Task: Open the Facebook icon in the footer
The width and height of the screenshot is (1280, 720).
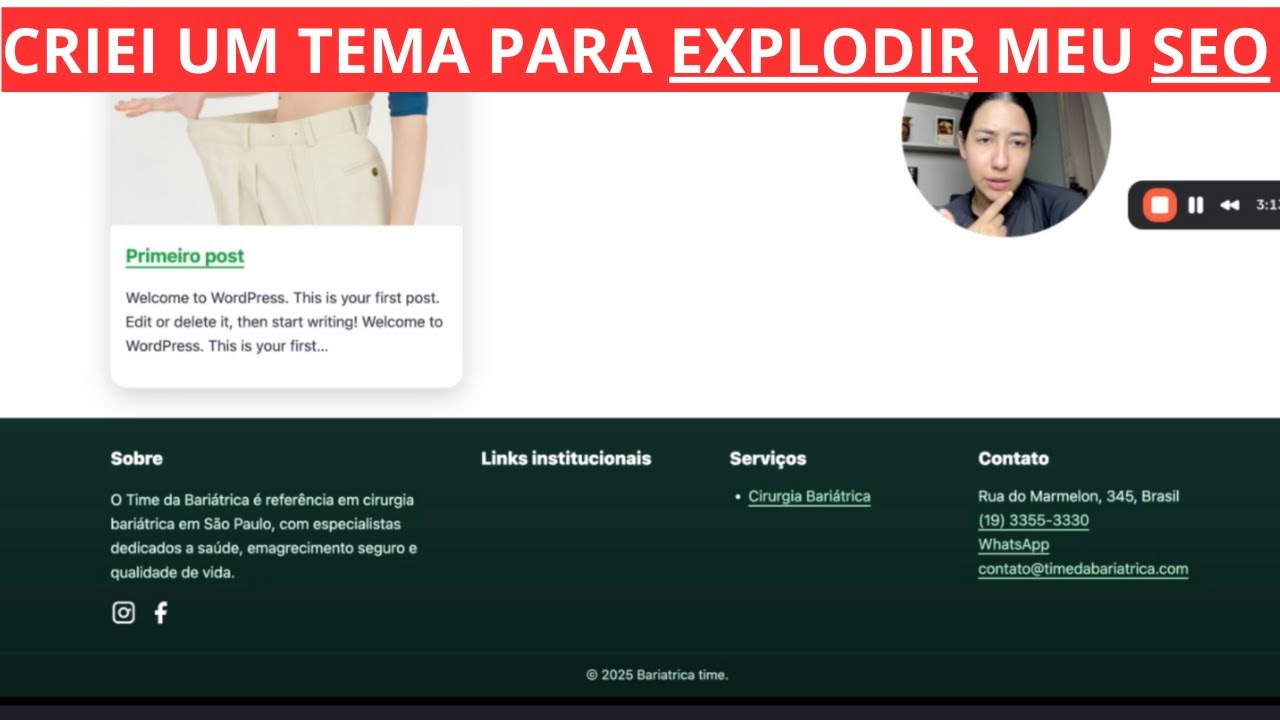Action: point(161,613)
